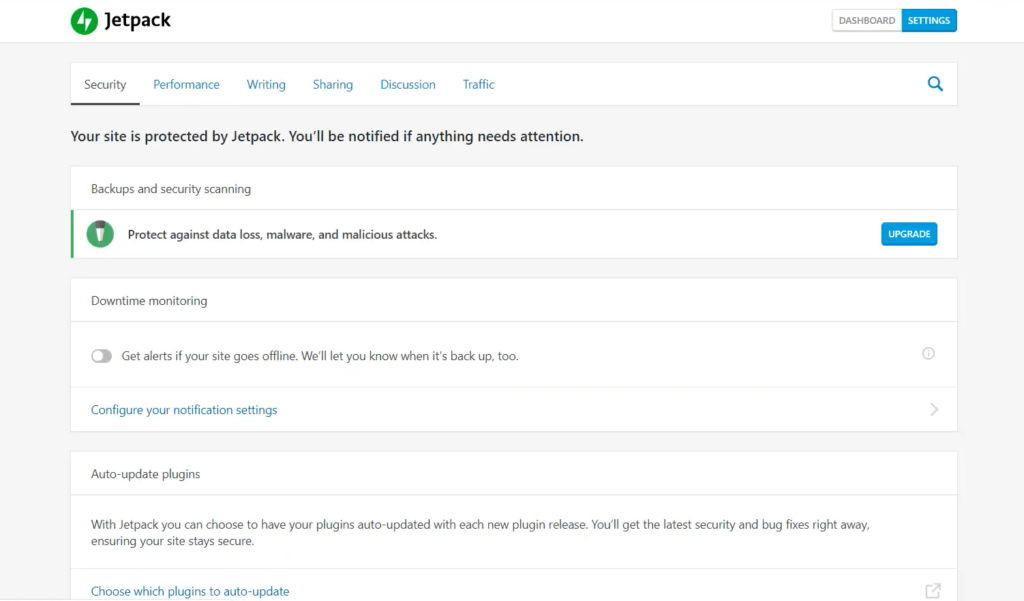Click the Protect against data loss text
This screenshot has height=601, width=1024.
[282, 235]
